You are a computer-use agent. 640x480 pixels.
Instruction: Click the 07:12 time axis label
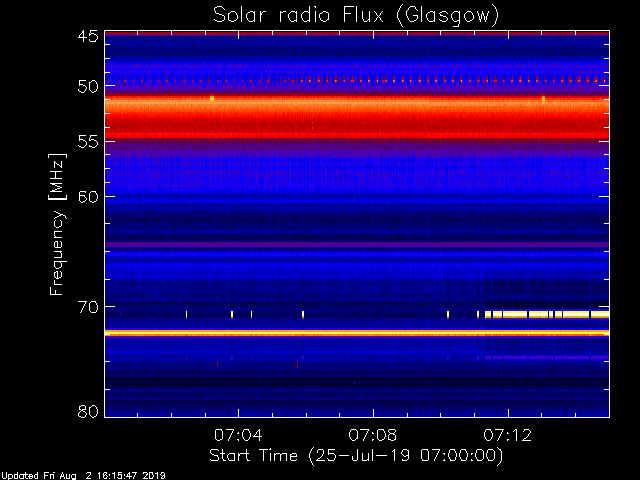pyautogui.click(x=508, y=436)
